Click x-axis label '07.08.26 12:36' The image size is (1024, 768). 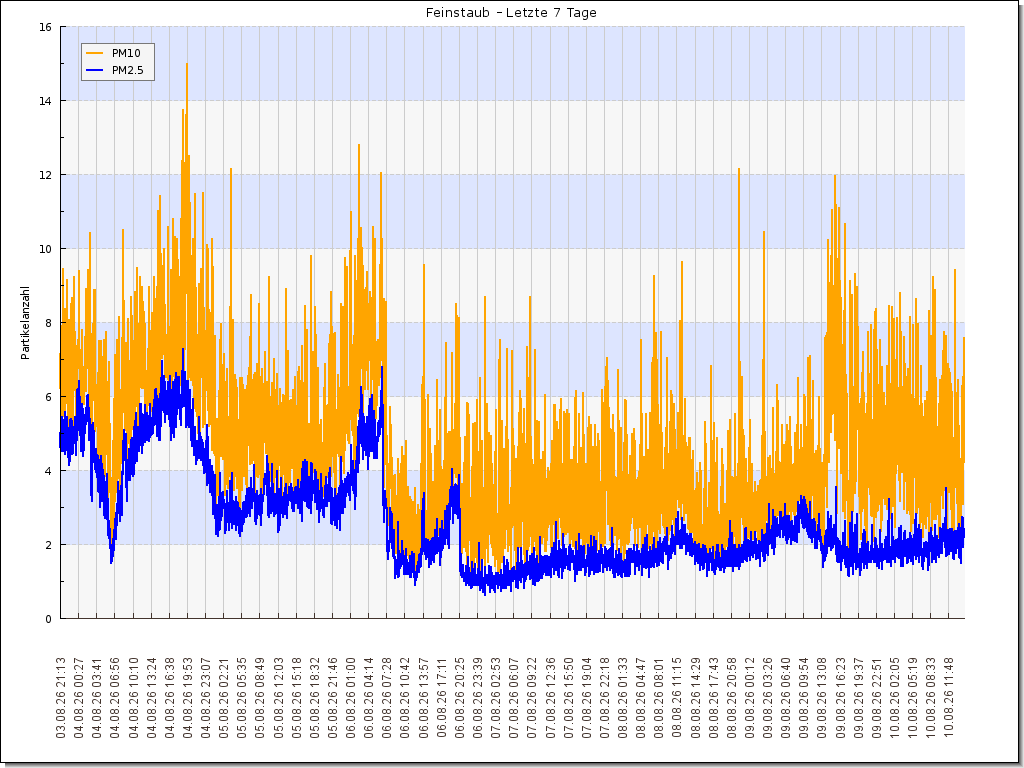pyautogui.click(x=551, y=697)
